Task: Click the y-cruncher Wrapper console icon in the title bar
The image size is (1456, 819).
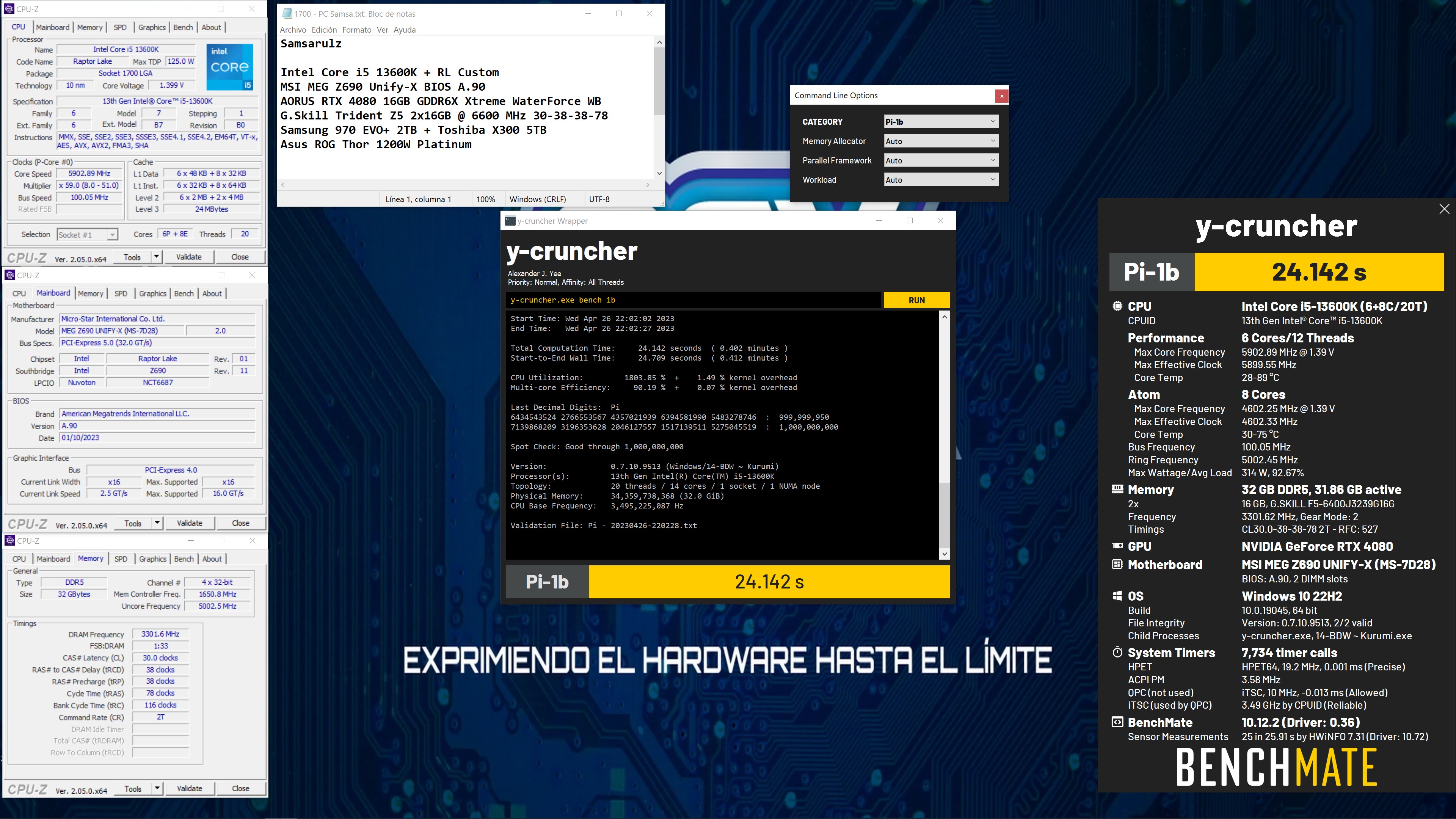Action: click(x=510, y=221)
